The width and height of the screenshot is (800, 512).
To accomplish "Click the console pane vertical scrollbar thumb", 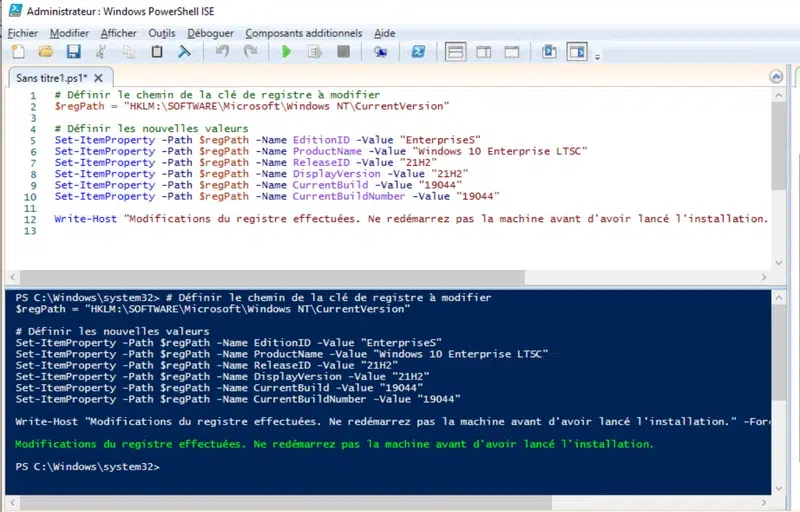I will [x=779, y=353].
